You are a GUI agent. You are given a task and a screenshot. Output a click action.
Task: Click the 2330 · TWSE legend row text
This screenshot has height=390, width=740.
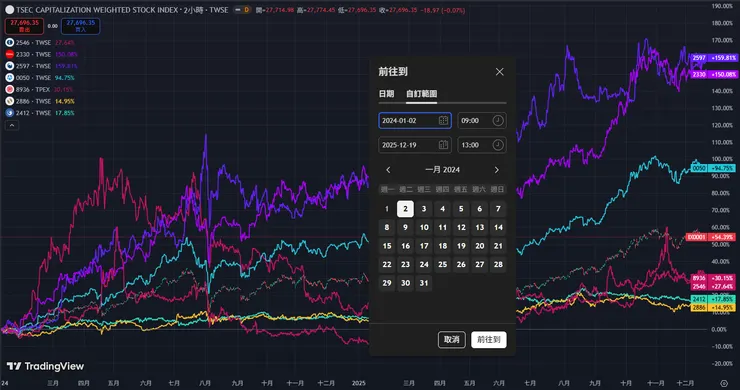click(33, 54)
